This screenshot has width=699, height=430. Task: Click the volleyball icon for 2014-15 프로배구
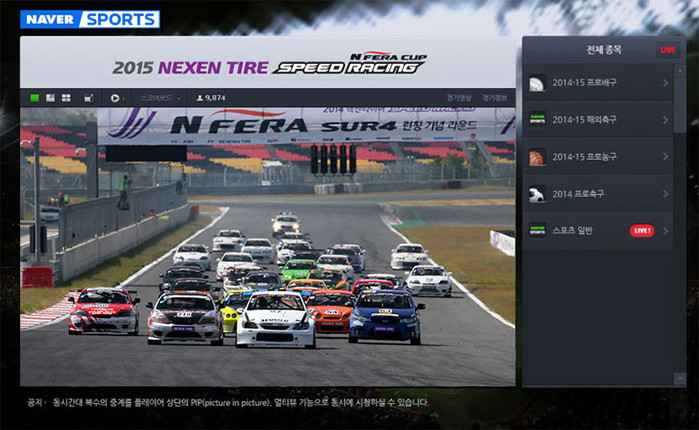tap(537, 83)
